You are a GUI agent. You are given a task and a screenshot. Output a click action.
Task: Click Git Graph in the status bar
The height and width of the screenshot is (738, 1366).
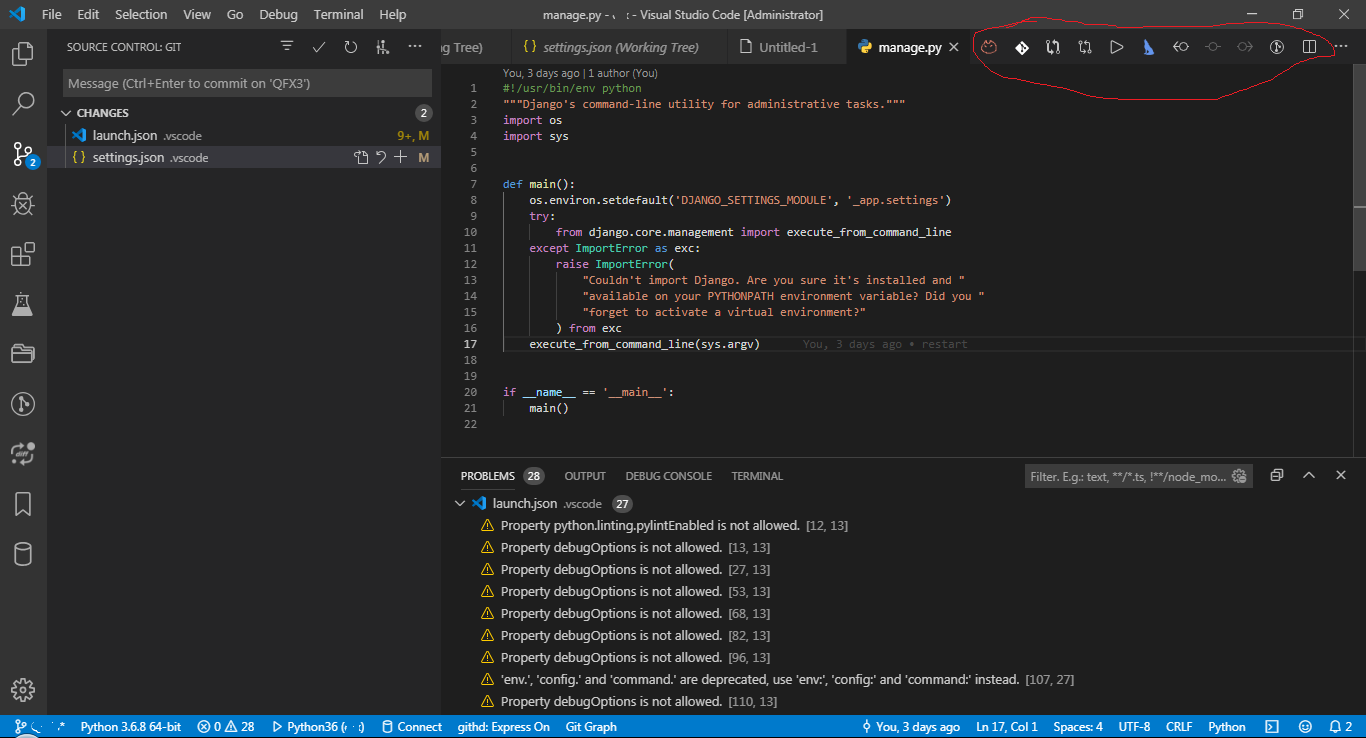[x=591, y=727]
